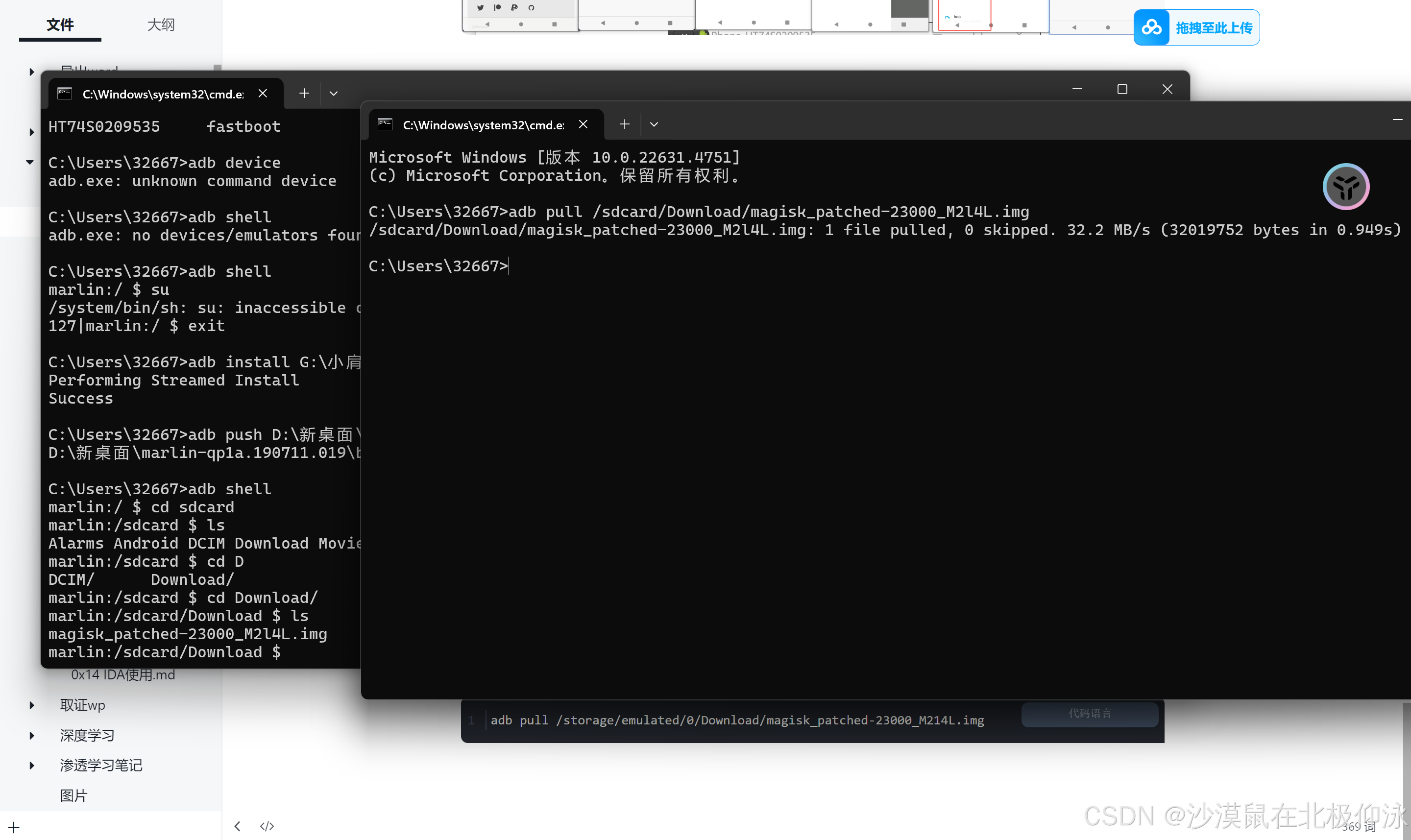Expand the 取证wp folder
Image resolution: width=1411 pixels, height=840 pixels.
[32, 705]
